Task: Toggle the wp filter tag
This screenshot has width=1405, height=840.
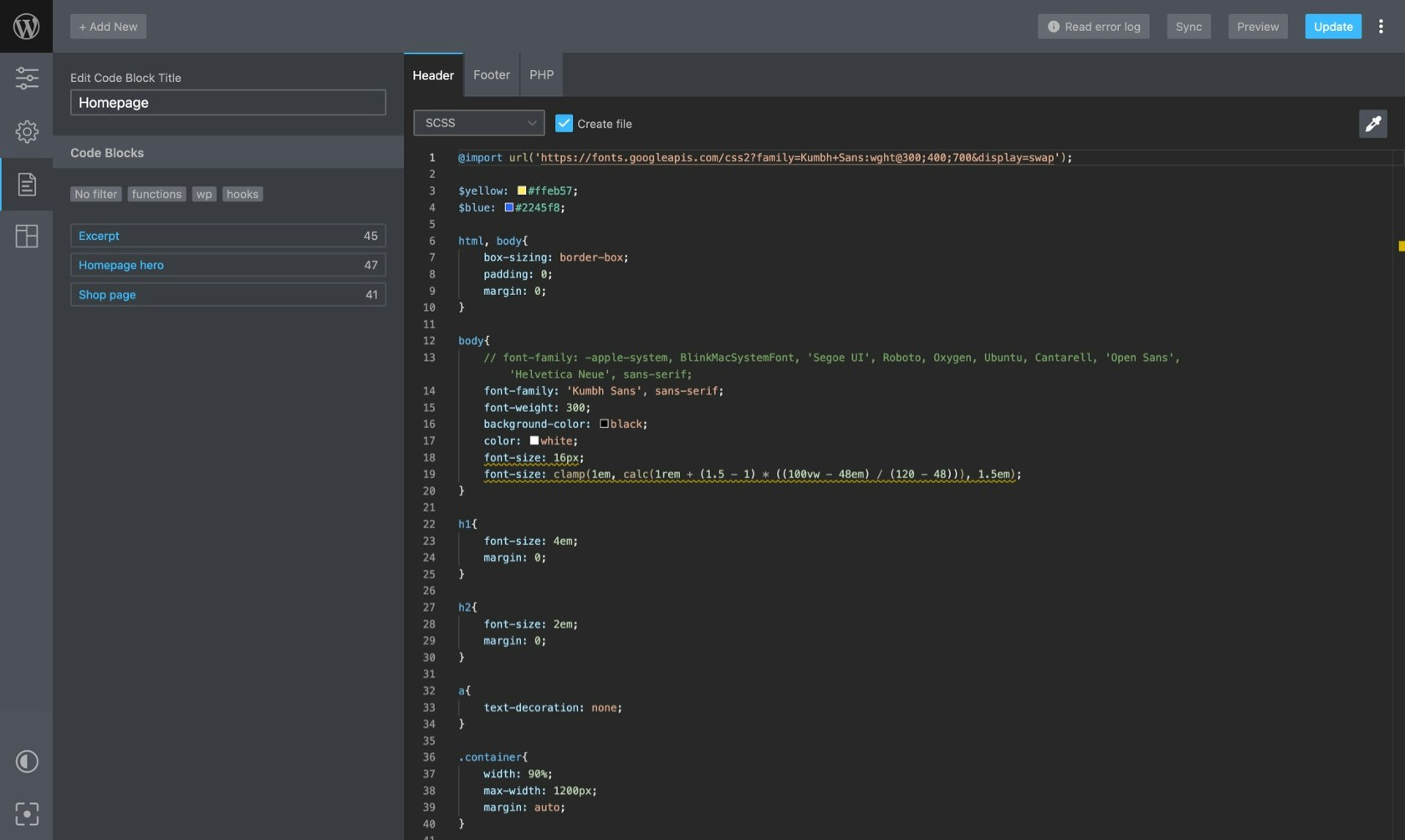Action: (x=203, y=194)
